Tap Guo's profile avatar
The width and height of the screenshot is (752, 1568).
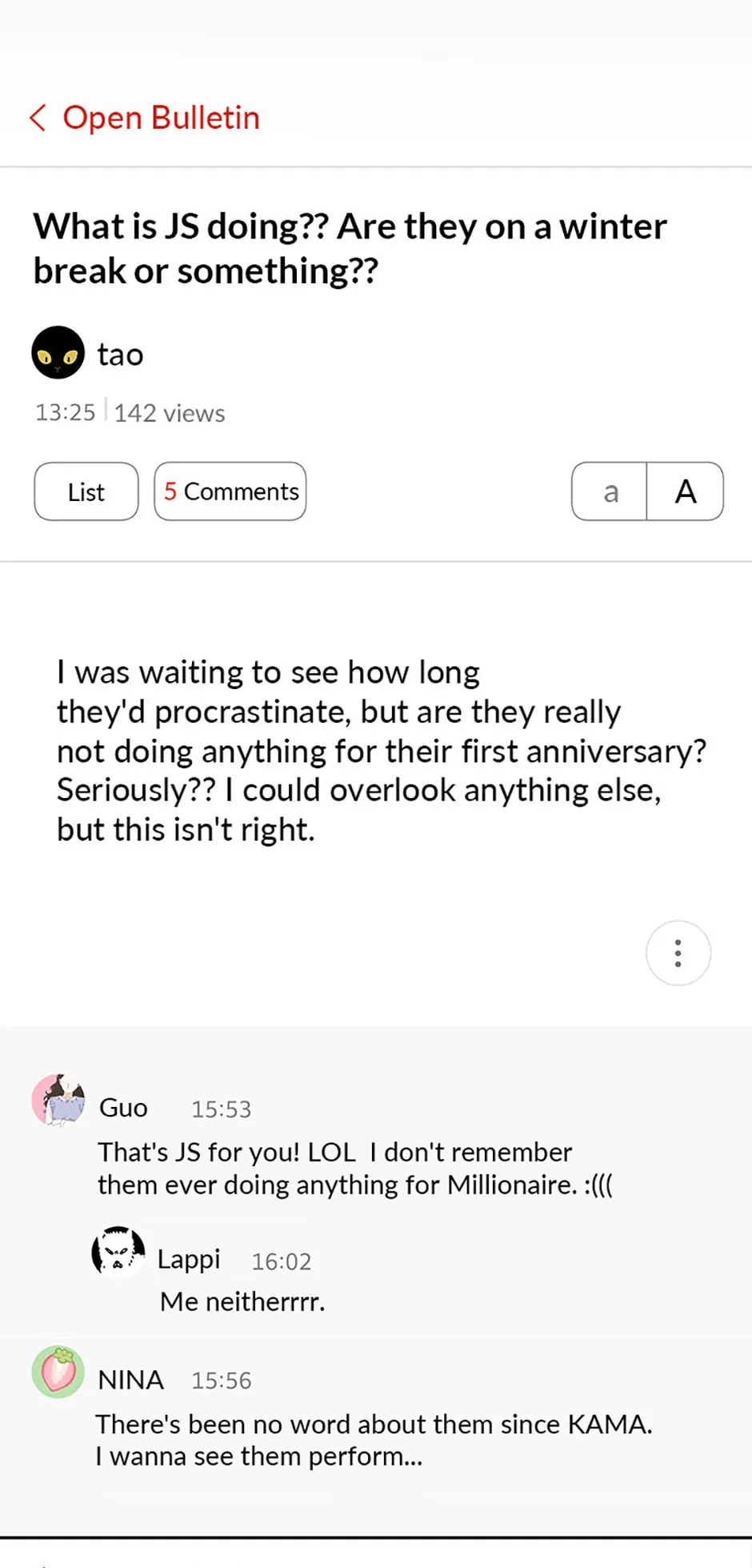(58, 1101)
